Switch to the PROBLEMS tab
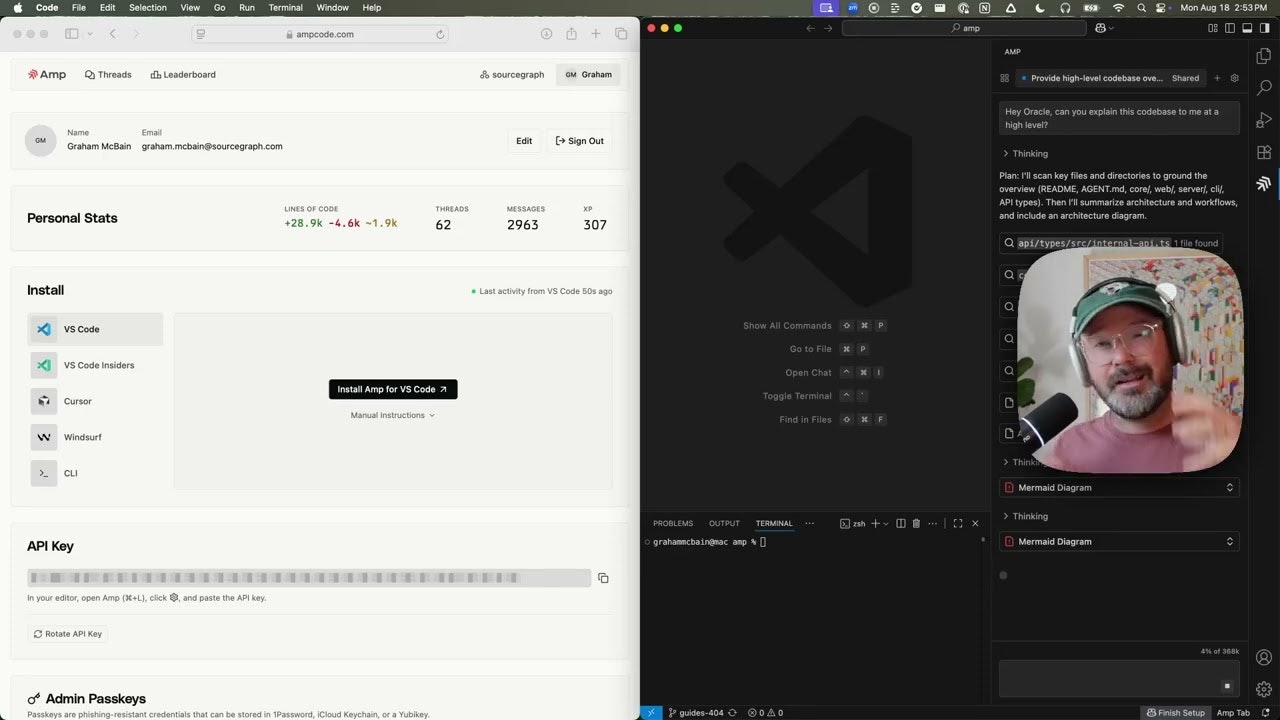The image size is (1280, 720). pyautogui.click(x=673, y=523)
